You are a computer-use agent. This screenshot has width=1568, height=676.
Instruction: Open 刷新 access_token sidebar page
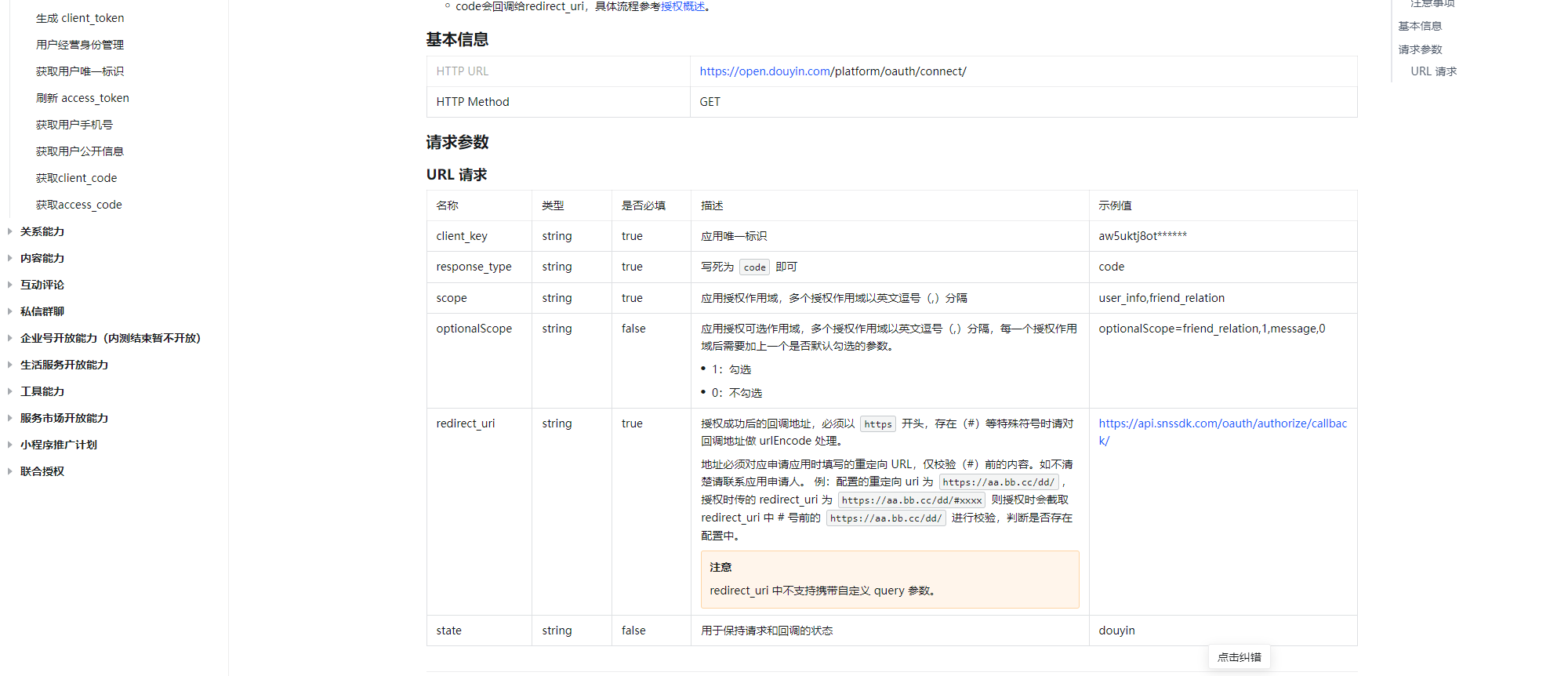(82, 98)
